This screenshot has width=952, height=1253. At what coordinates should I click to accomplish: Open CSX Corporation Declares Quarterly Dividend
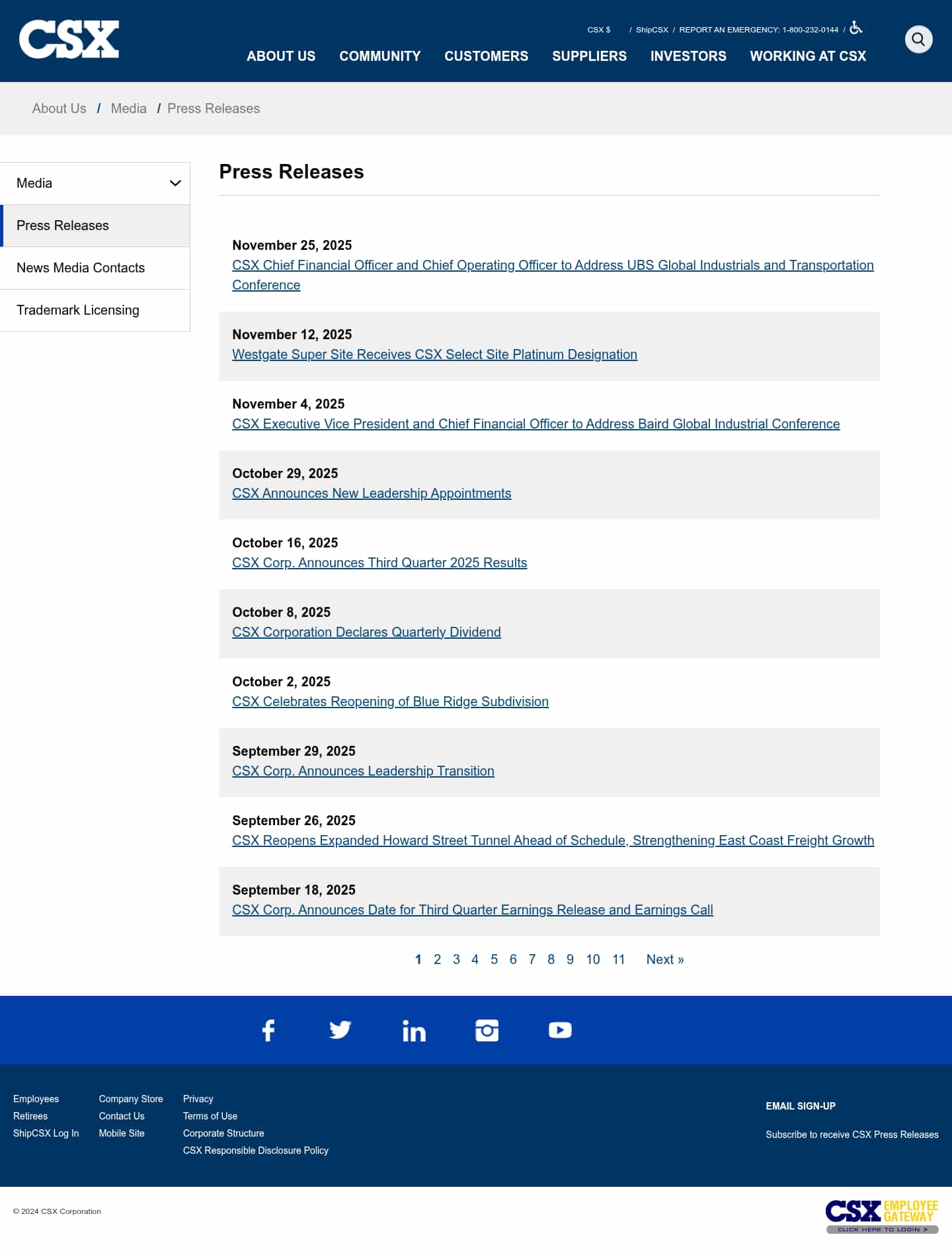click(x=366, y=632)
